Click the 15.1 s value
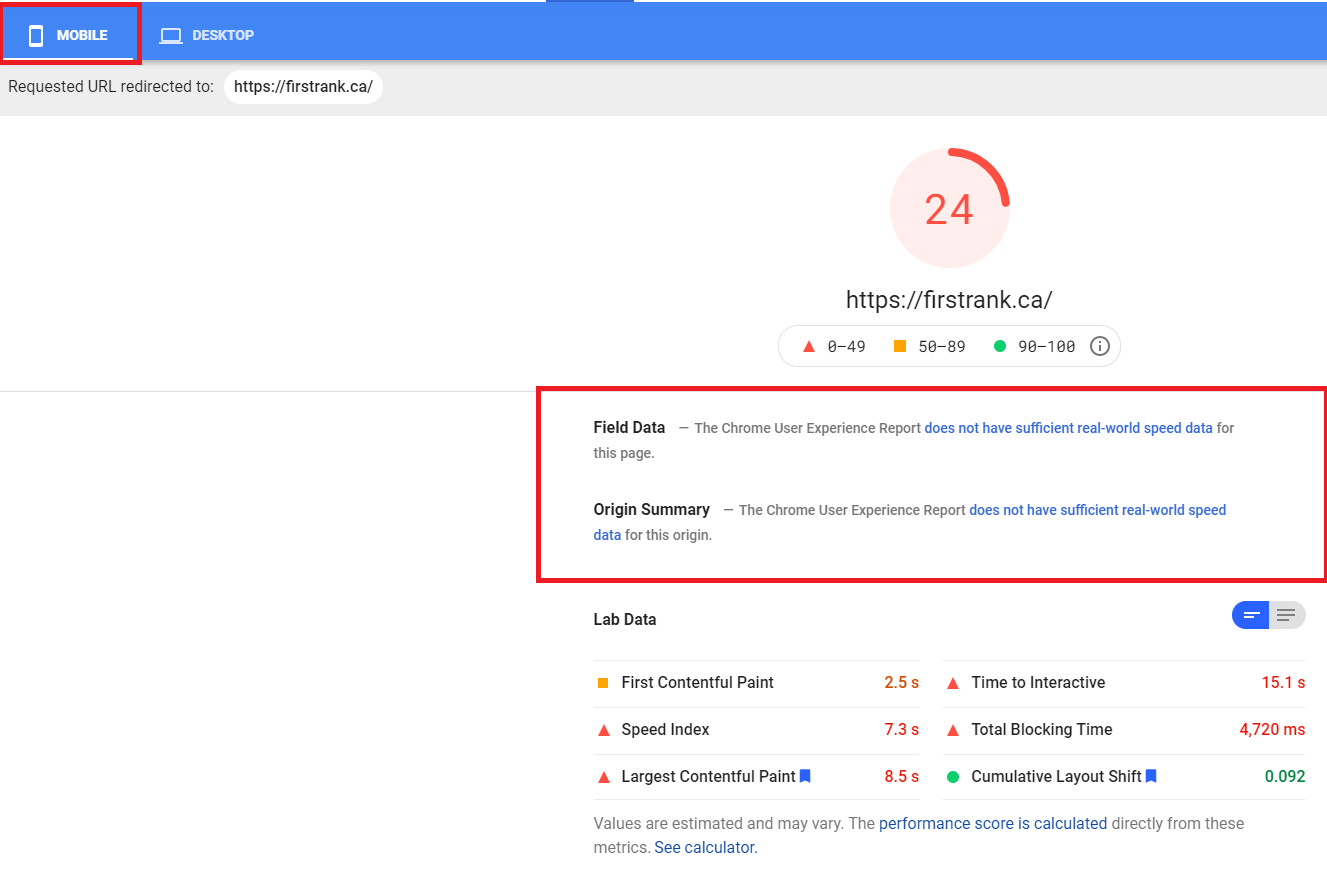1327x874 pixels. [x=1283, y=683]
